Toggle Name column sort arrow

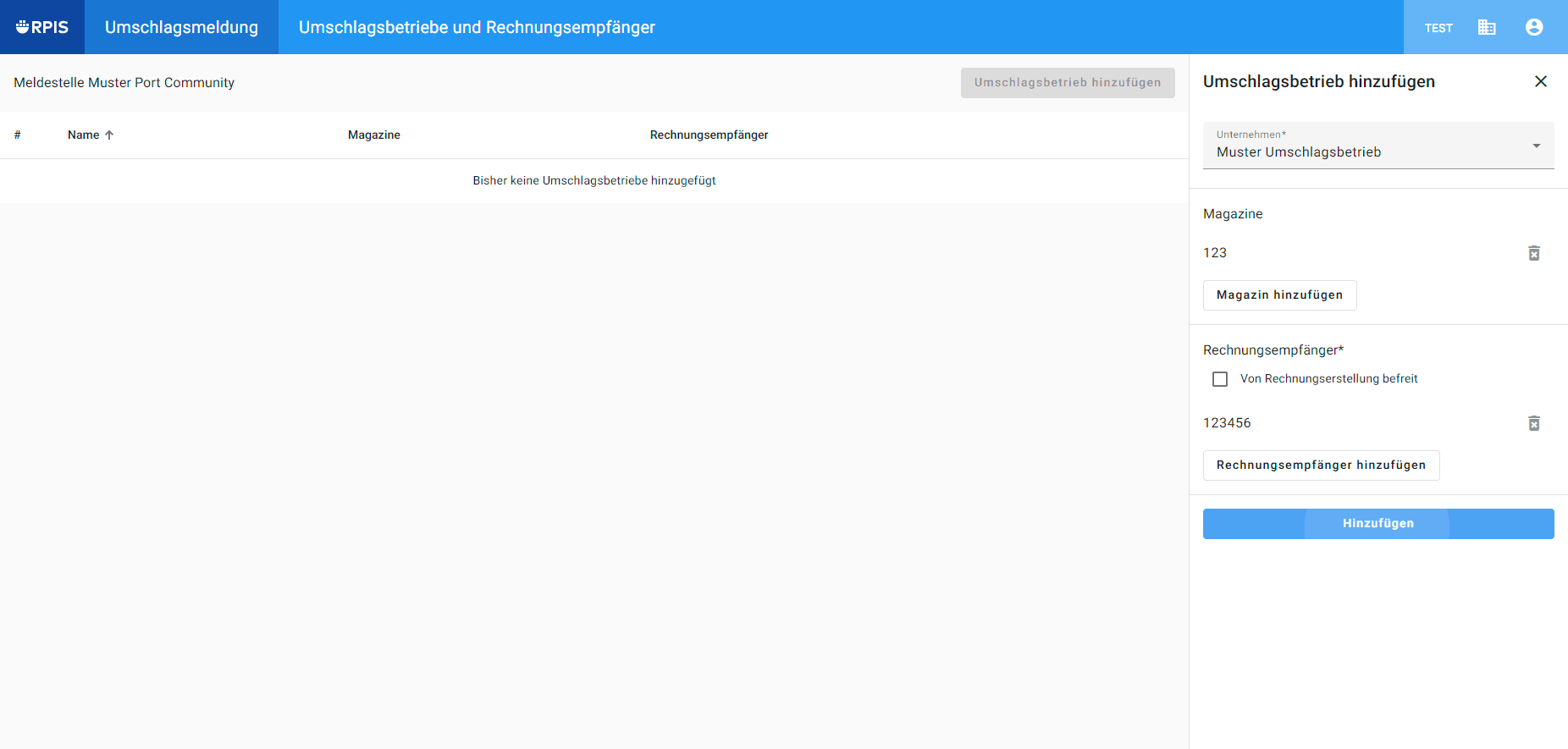coord(109,135)
